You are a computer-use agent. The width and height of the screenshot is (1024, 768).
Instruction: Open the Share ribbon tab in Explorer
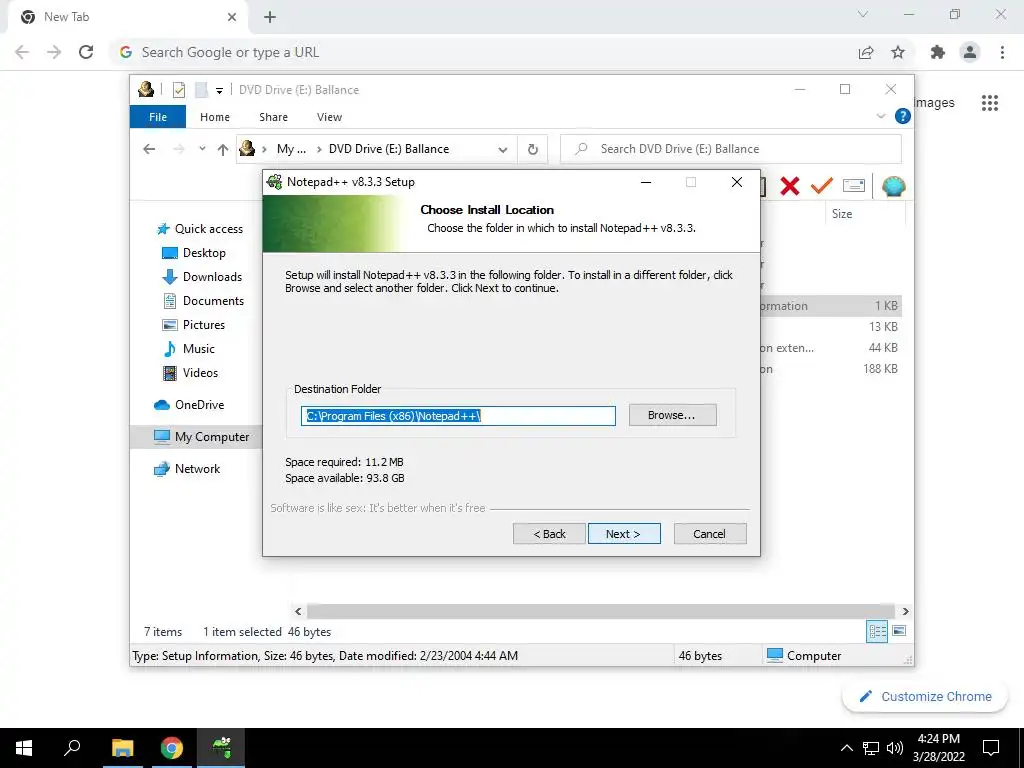[x=273, y=117]
